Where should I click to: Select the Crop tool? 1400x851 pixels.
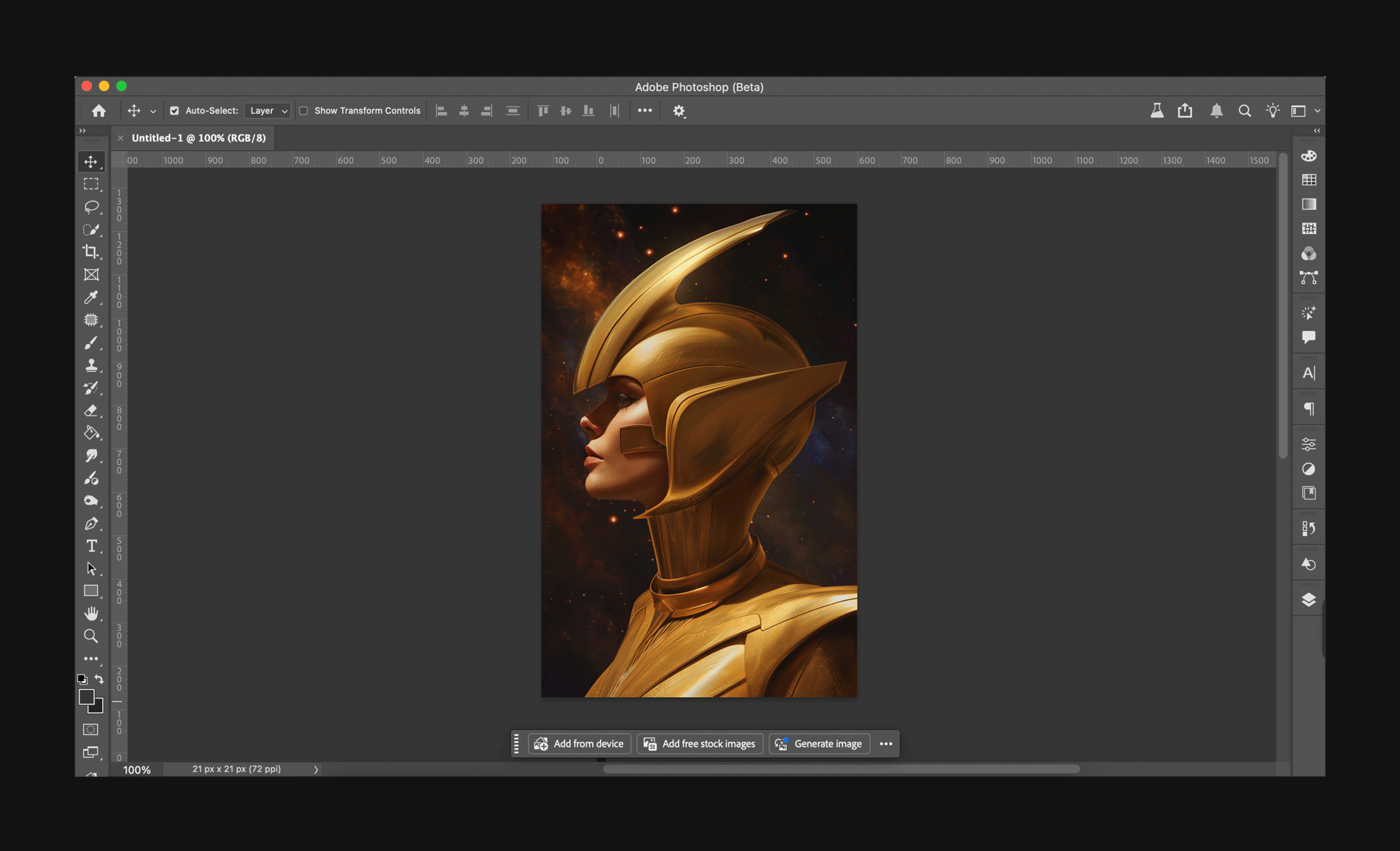pos(90,252)
